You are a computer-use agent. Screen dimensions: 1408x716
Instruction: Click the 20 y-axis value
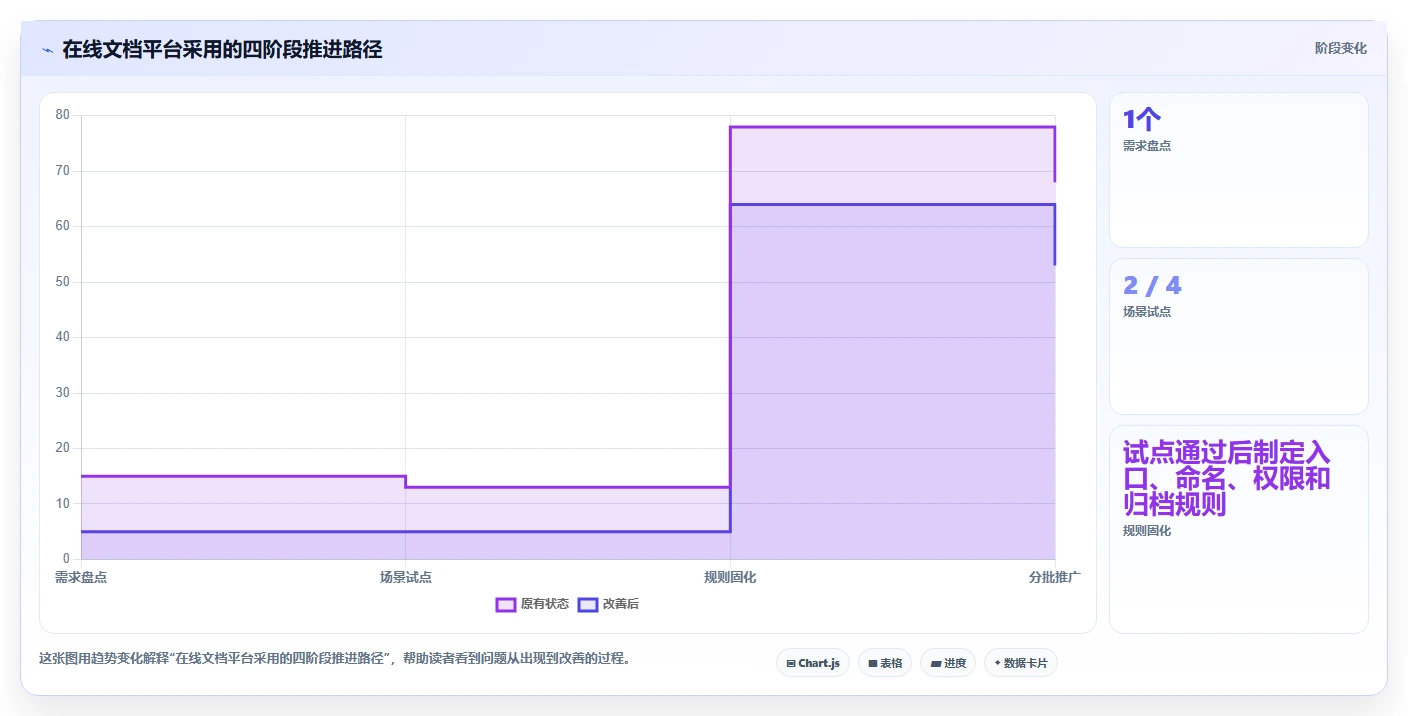(x=63, y=448)
